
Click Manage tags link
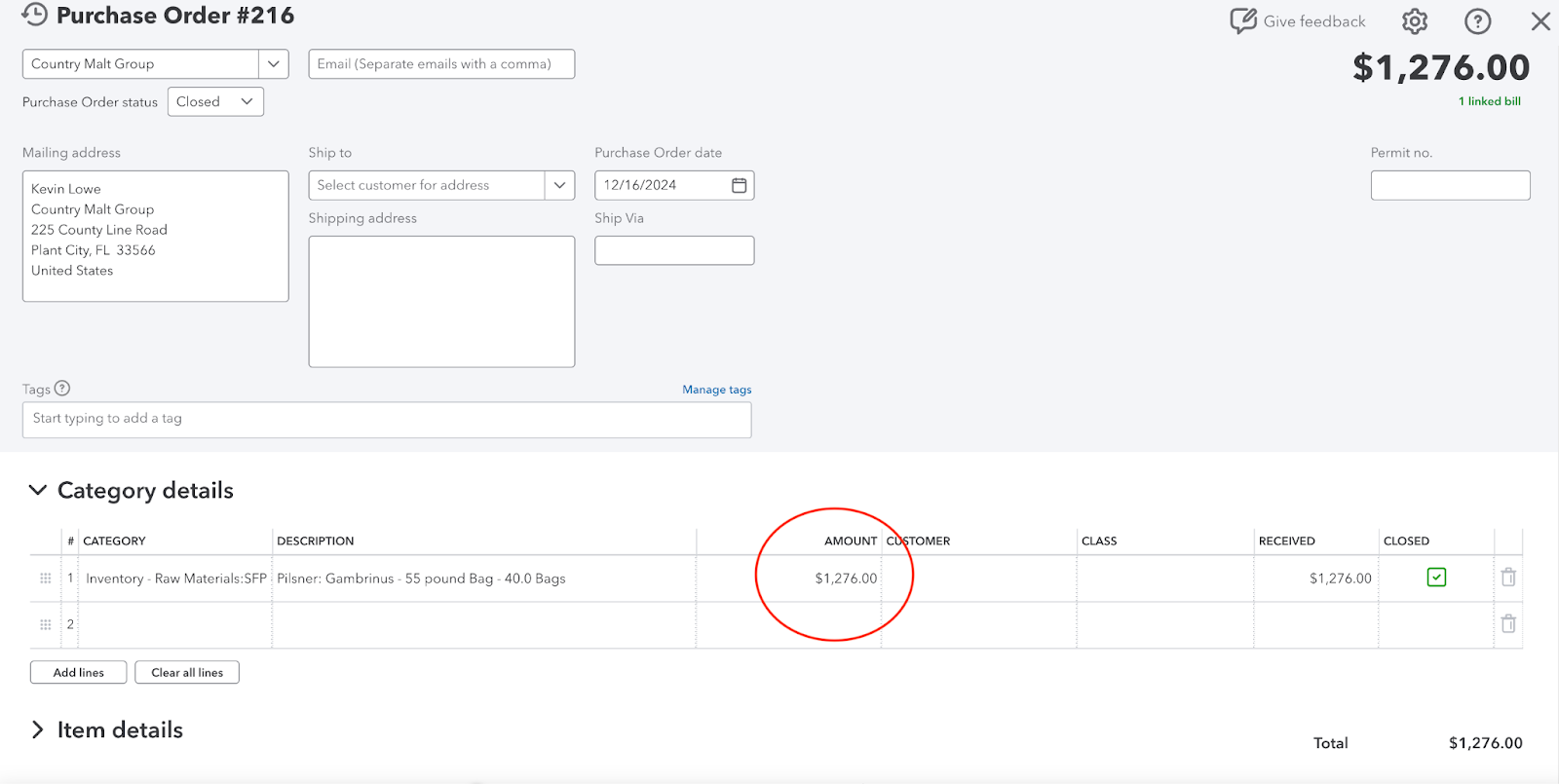coord(717,390)
